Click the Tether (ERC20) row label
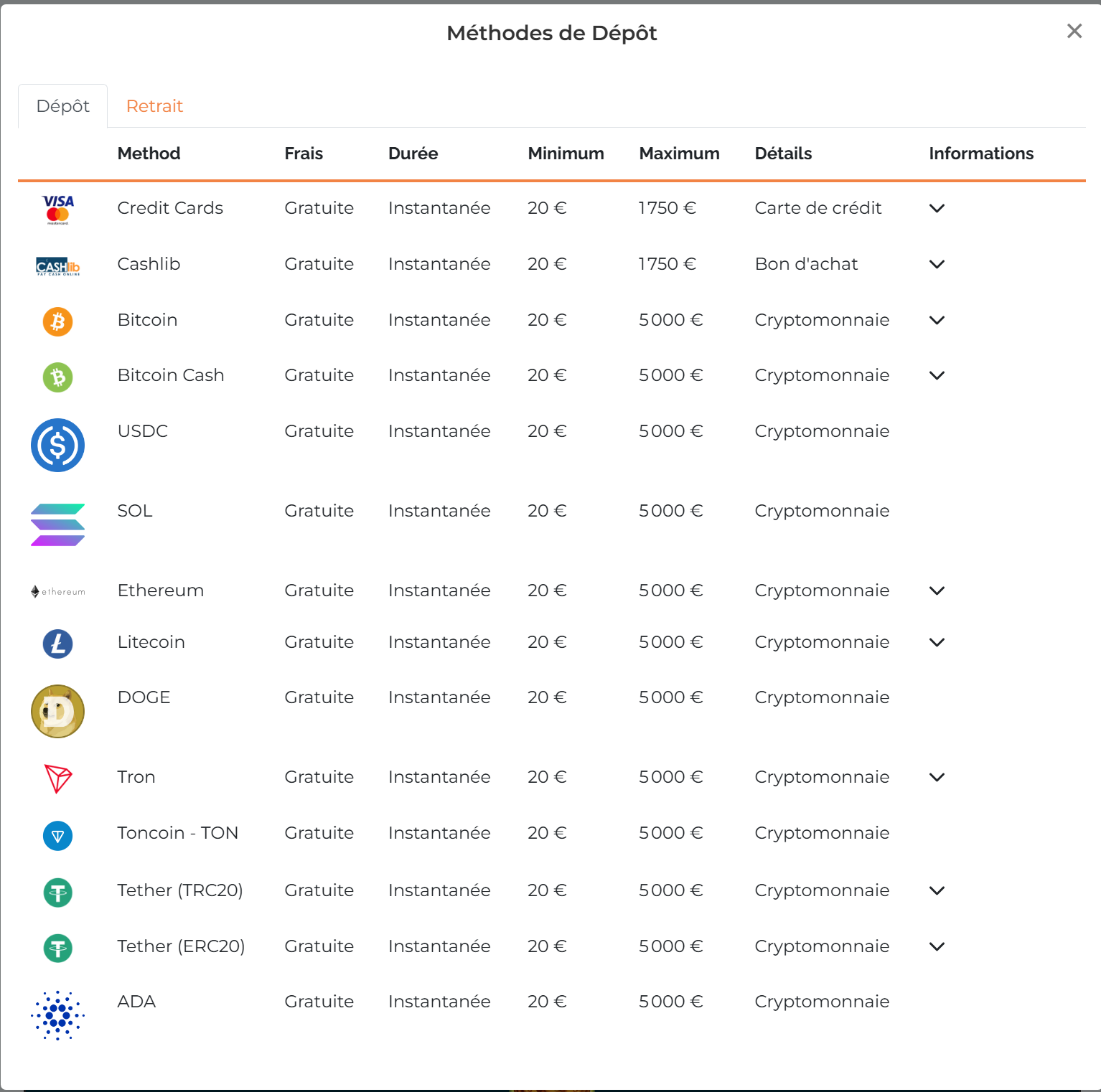This screenshot has width=1101, height=1092. click(x=181, y=946)
